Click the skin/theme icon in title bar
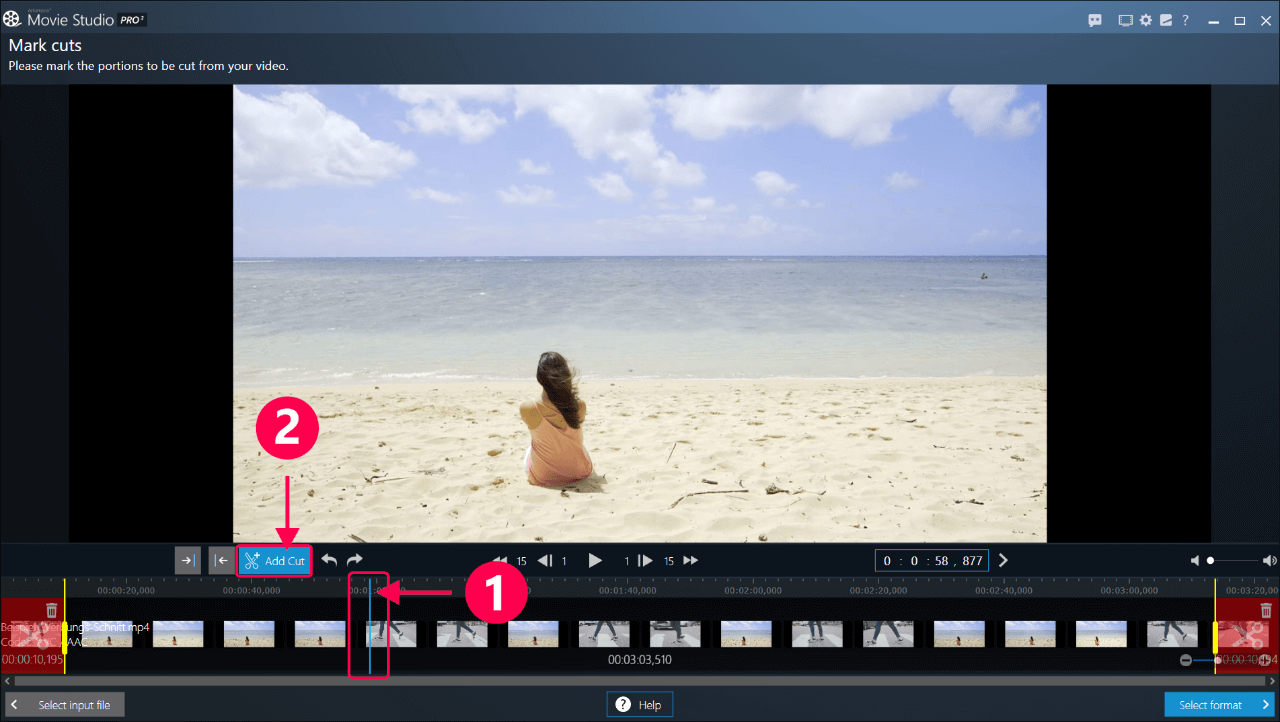 (x=1166, y=20)
